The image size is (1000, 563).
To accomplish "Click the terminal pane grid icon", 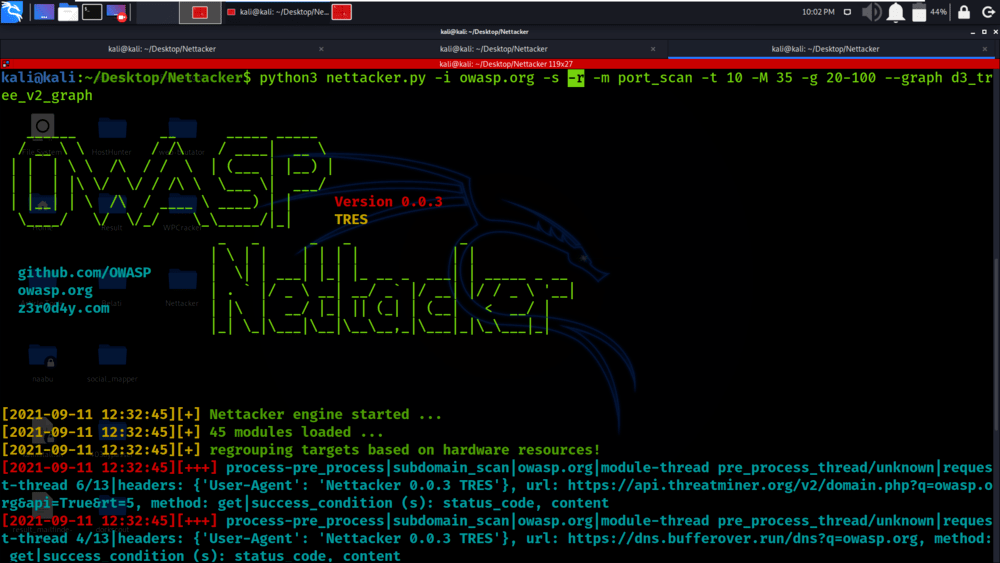I will click(x=6, y=64).
